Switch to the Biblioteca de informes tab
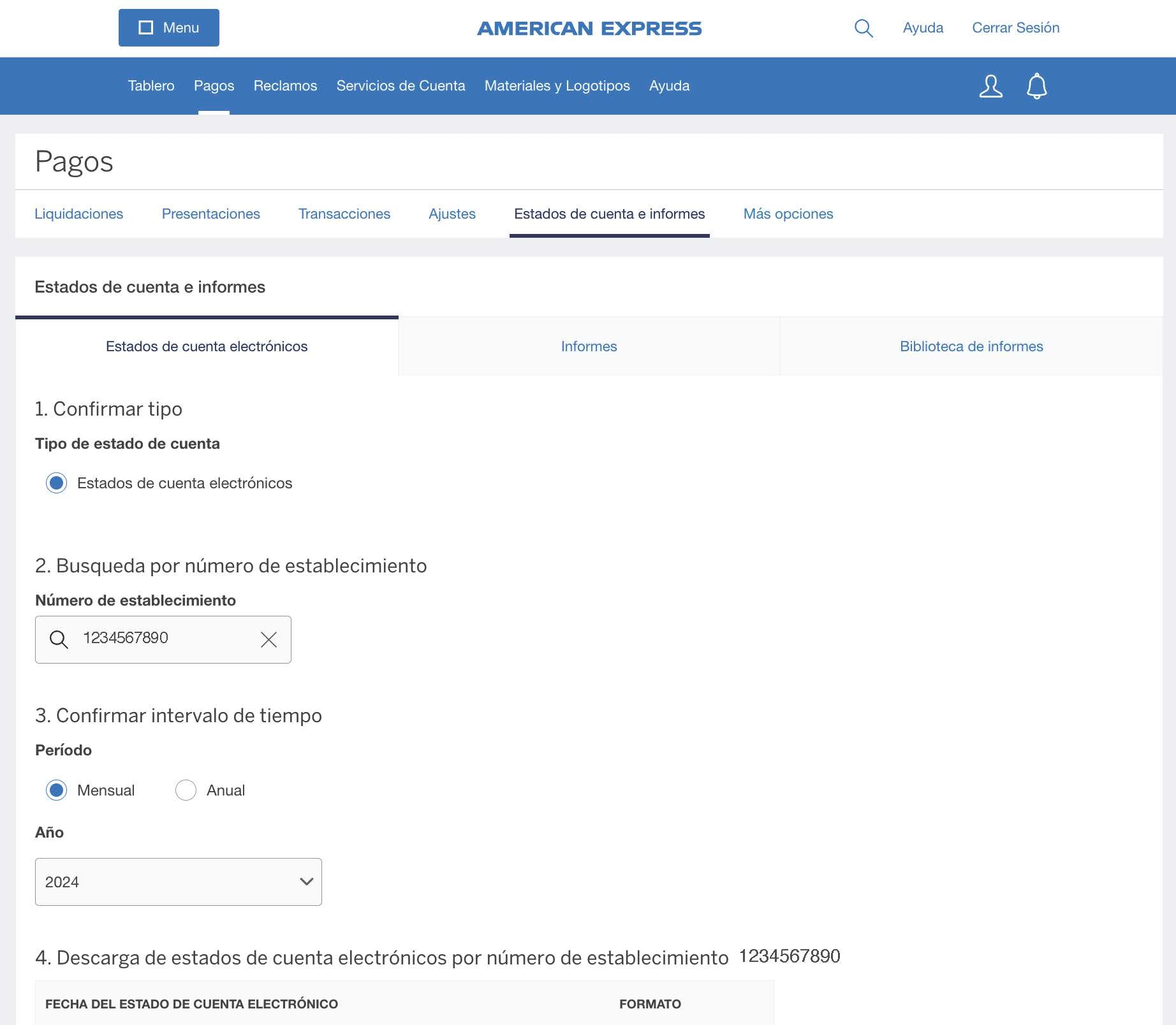This screenshot has width=1176, height=1025. click(x=971, y=346)
